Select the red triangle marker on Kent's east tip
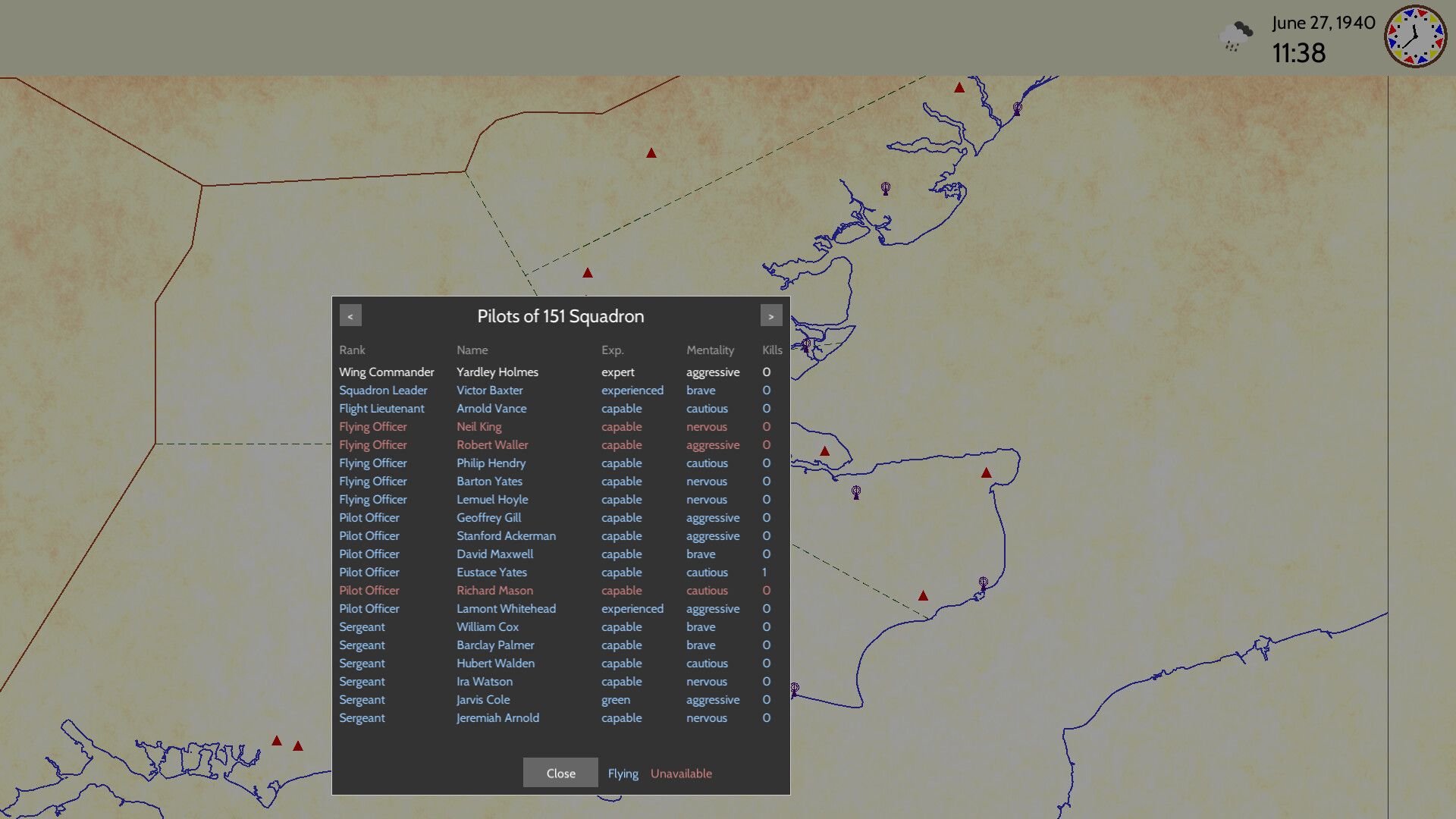The height and width of the screenshot is (819, 1456). (987, 472)
